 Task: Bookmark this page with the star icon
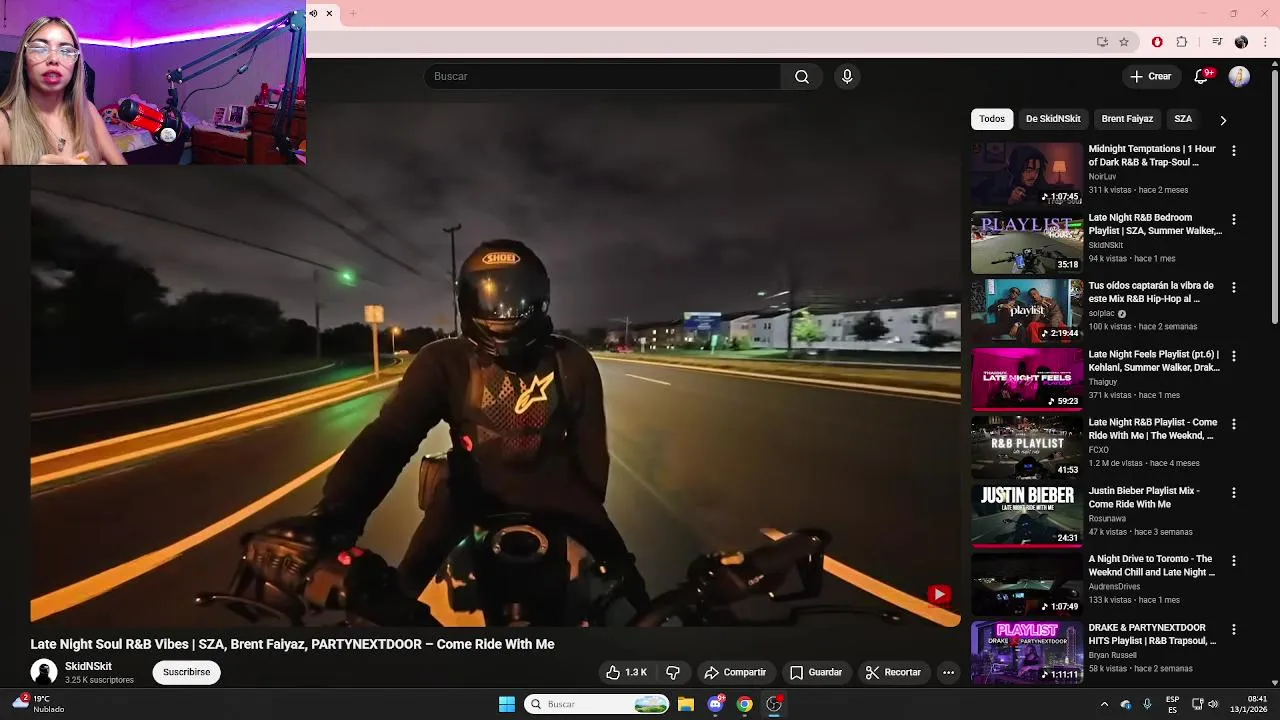click(x=1124, y=42)
